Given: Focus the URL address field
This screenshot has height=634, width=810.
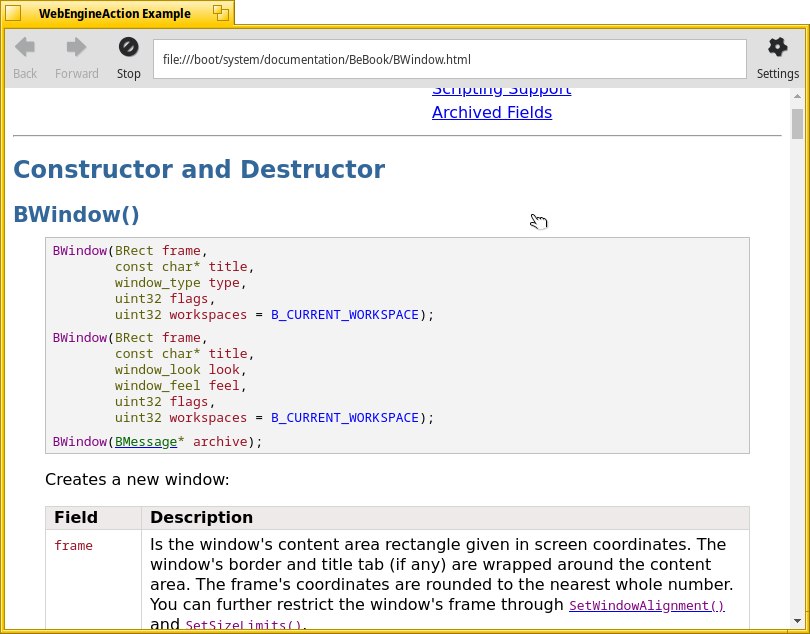Looking at the screenshot, I should (449, 59).
